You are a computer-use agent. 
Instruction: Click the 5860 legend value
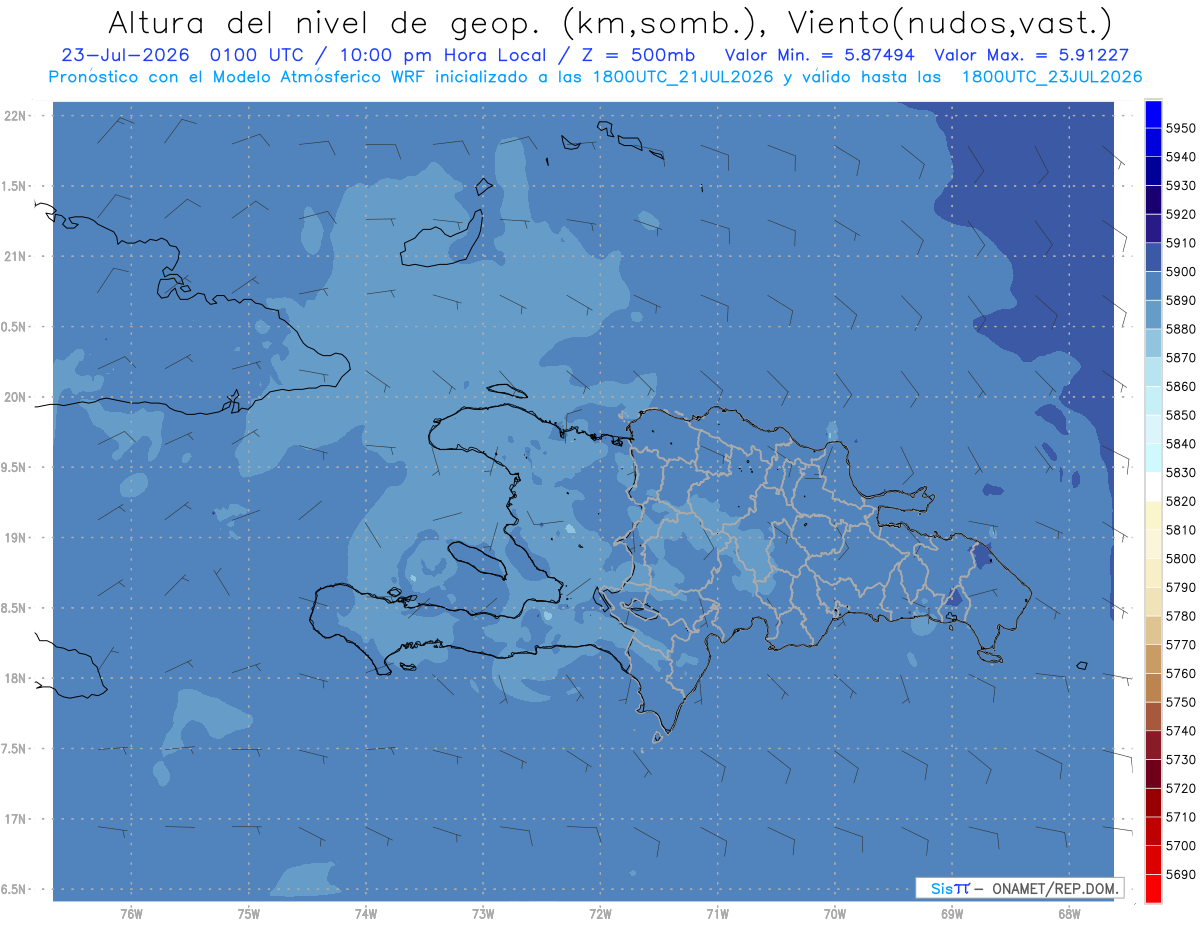coord(1181,386)
